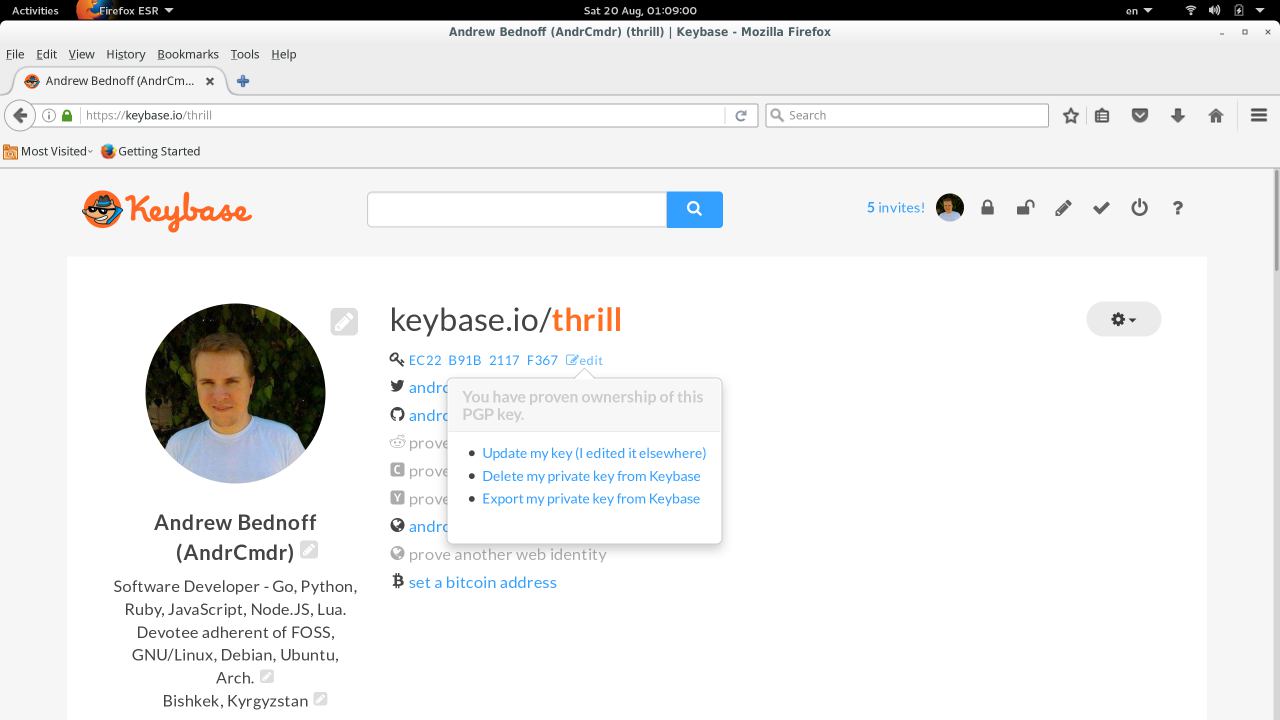This screenshot has height=720, width=1280.
Task: Edit bio via pencil icon after Arch.
Action: click(x=267, y=676)
